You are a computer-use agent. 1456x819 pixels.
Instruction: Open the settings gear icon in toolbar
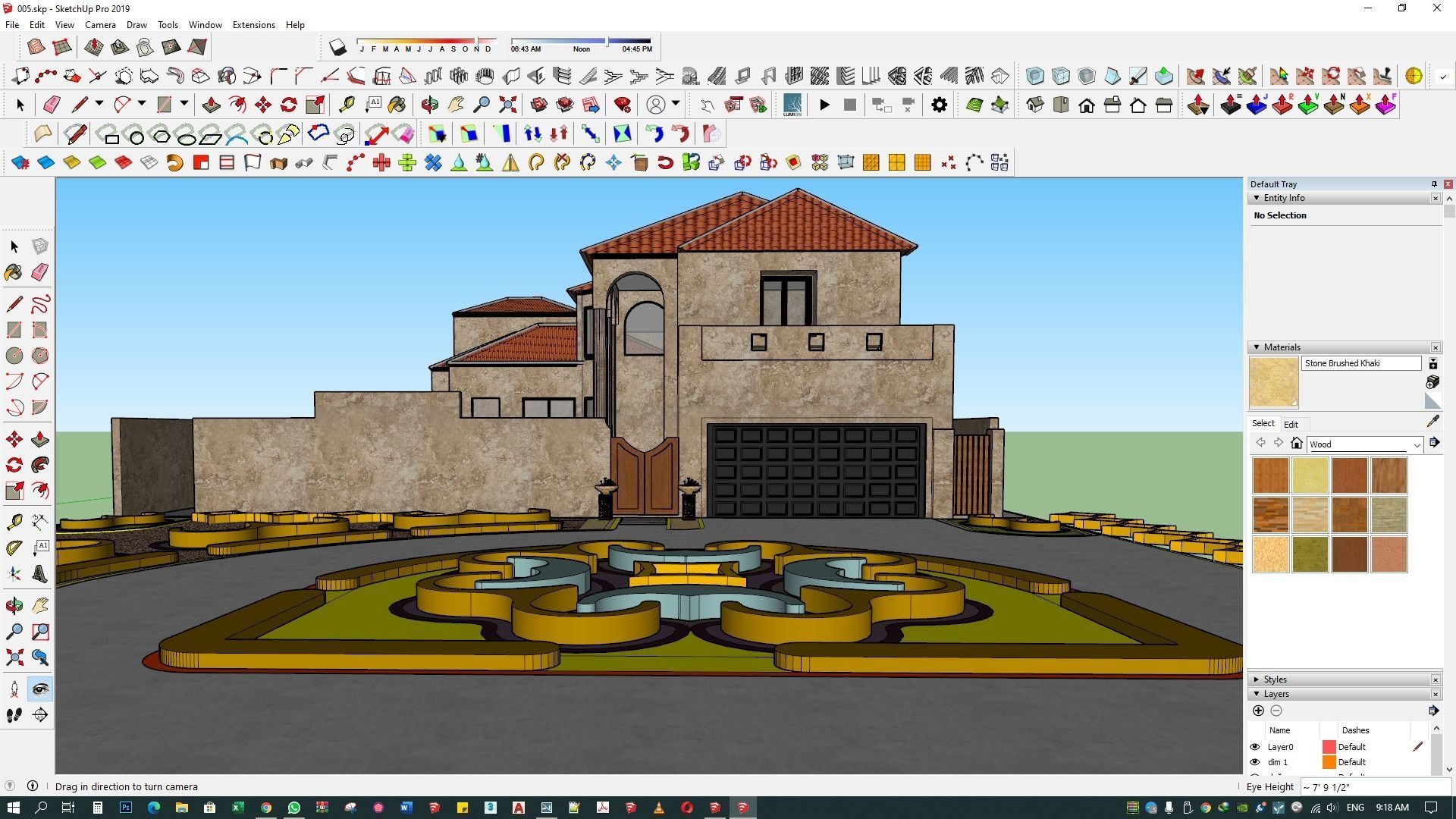(940, 105)
